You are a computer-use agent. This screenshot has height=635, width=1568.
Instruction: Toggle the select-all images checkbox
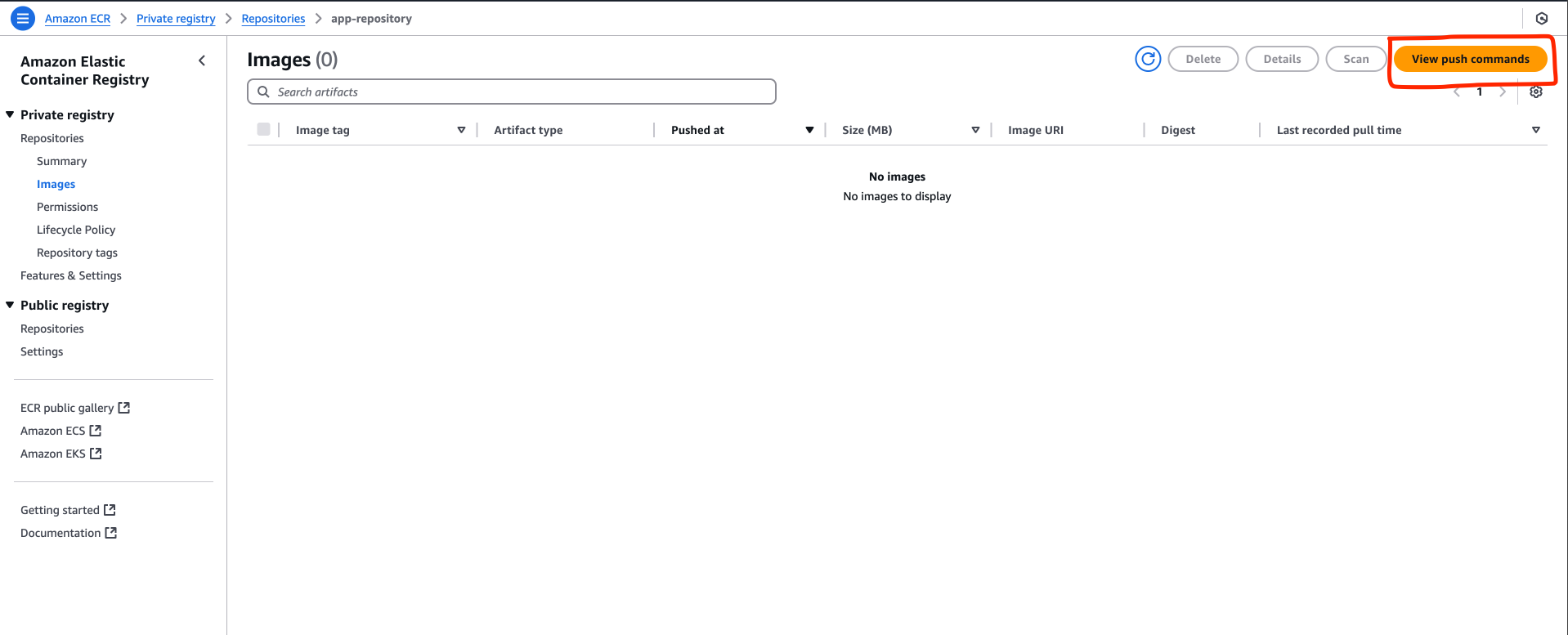click(263, 129)
